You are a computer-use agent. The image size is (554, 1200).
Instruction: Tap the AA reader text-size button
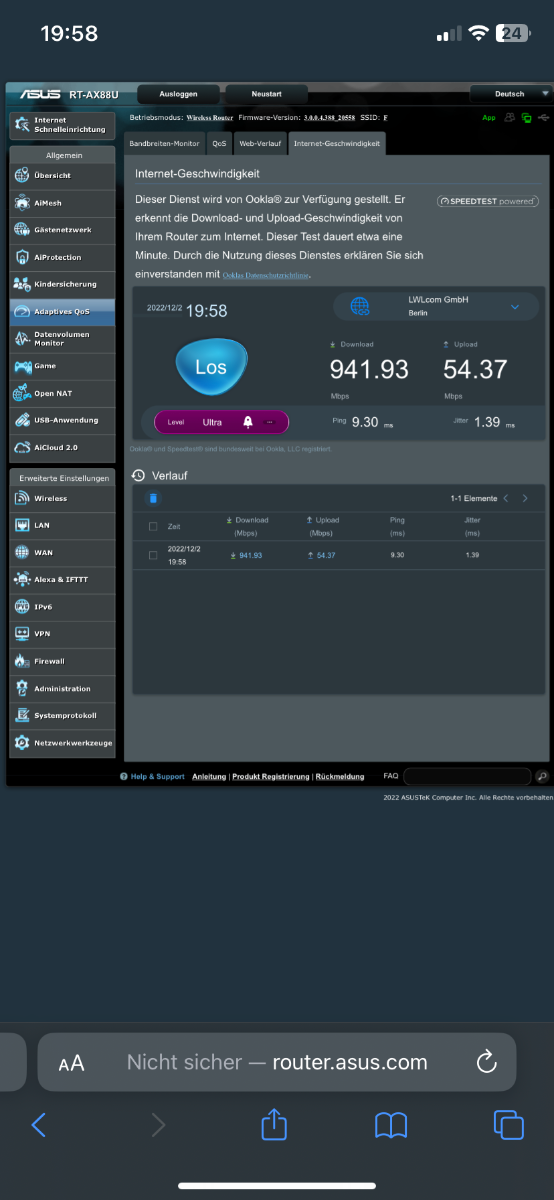pos(71,1063)
